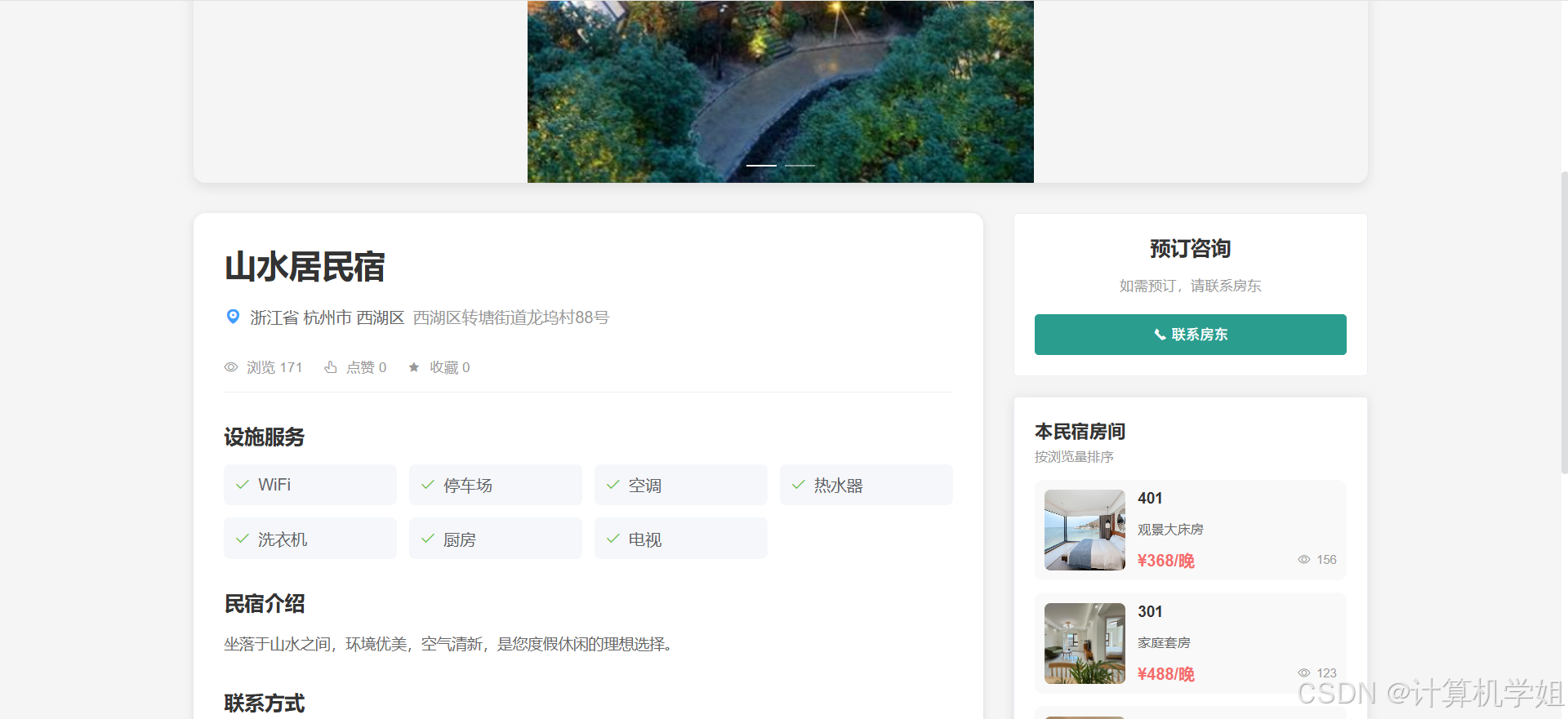1568x719 pixels.
Task: Click the hint 如需预订，请联系房东
Action: [x=1191, y=286]
